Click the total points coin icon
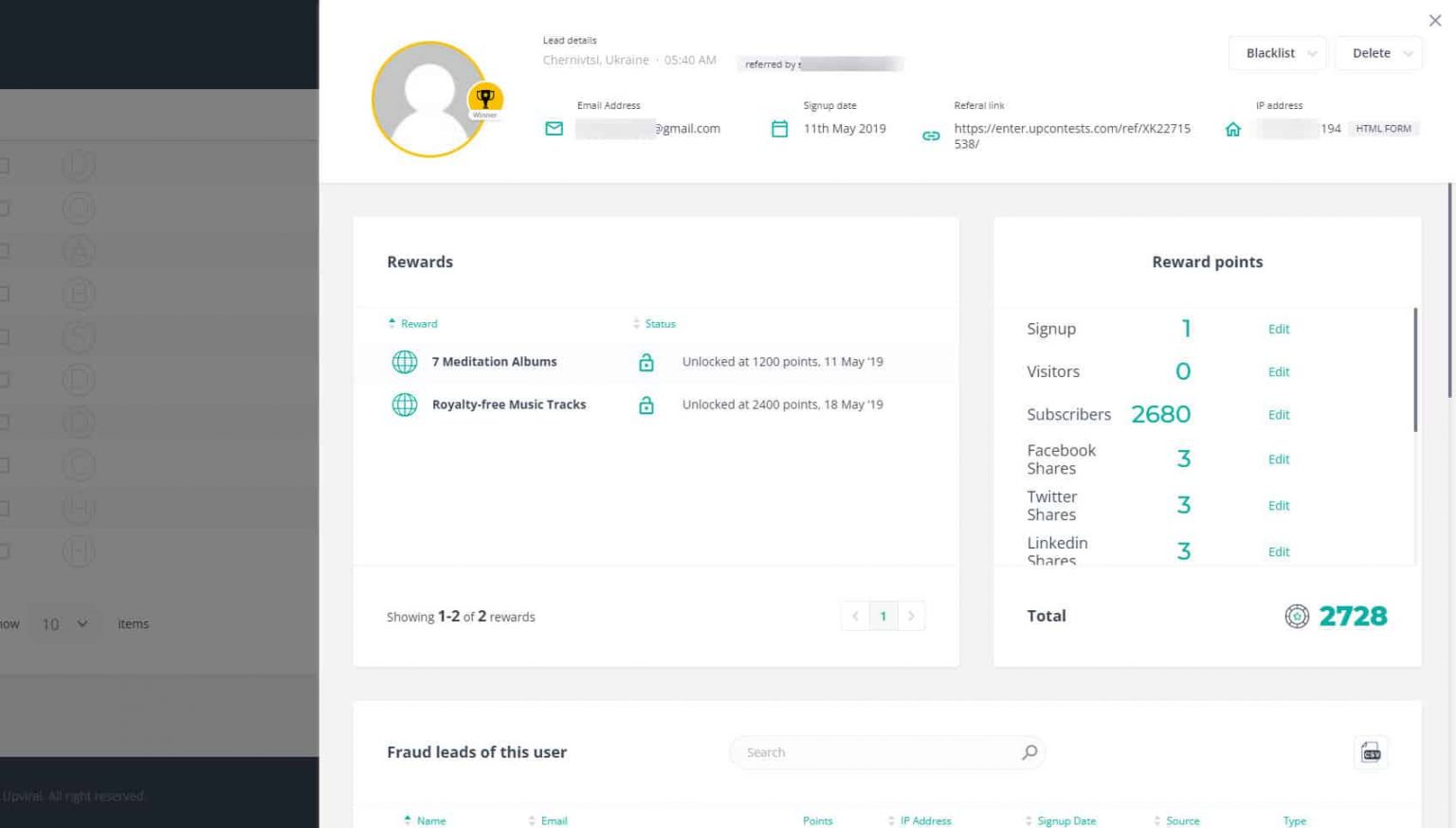1456x828 pixels. pyautogui.click(x=1297, y=617)
